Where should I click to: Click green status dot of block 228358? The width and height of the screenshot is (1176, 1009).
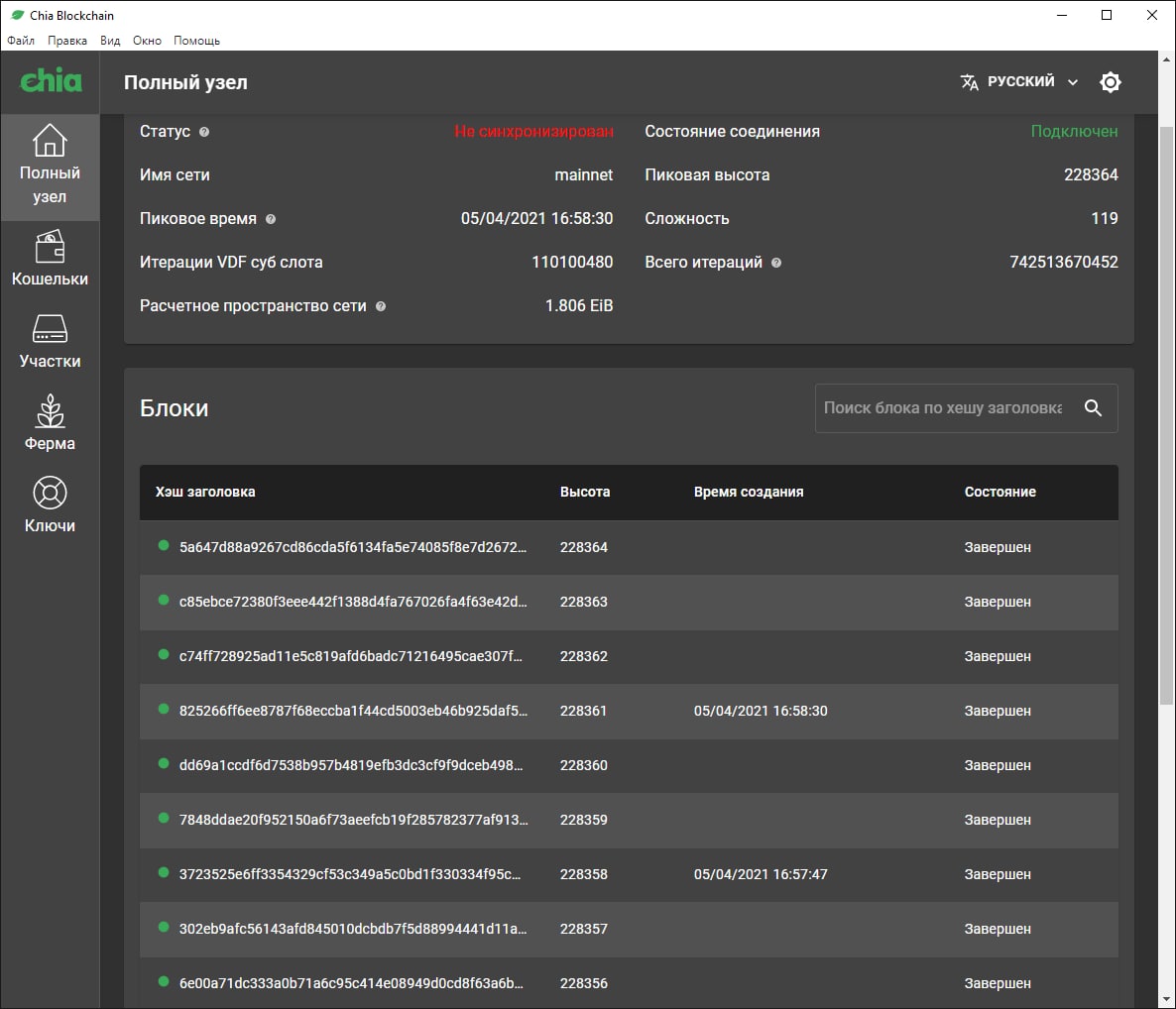tap(164, 872)
